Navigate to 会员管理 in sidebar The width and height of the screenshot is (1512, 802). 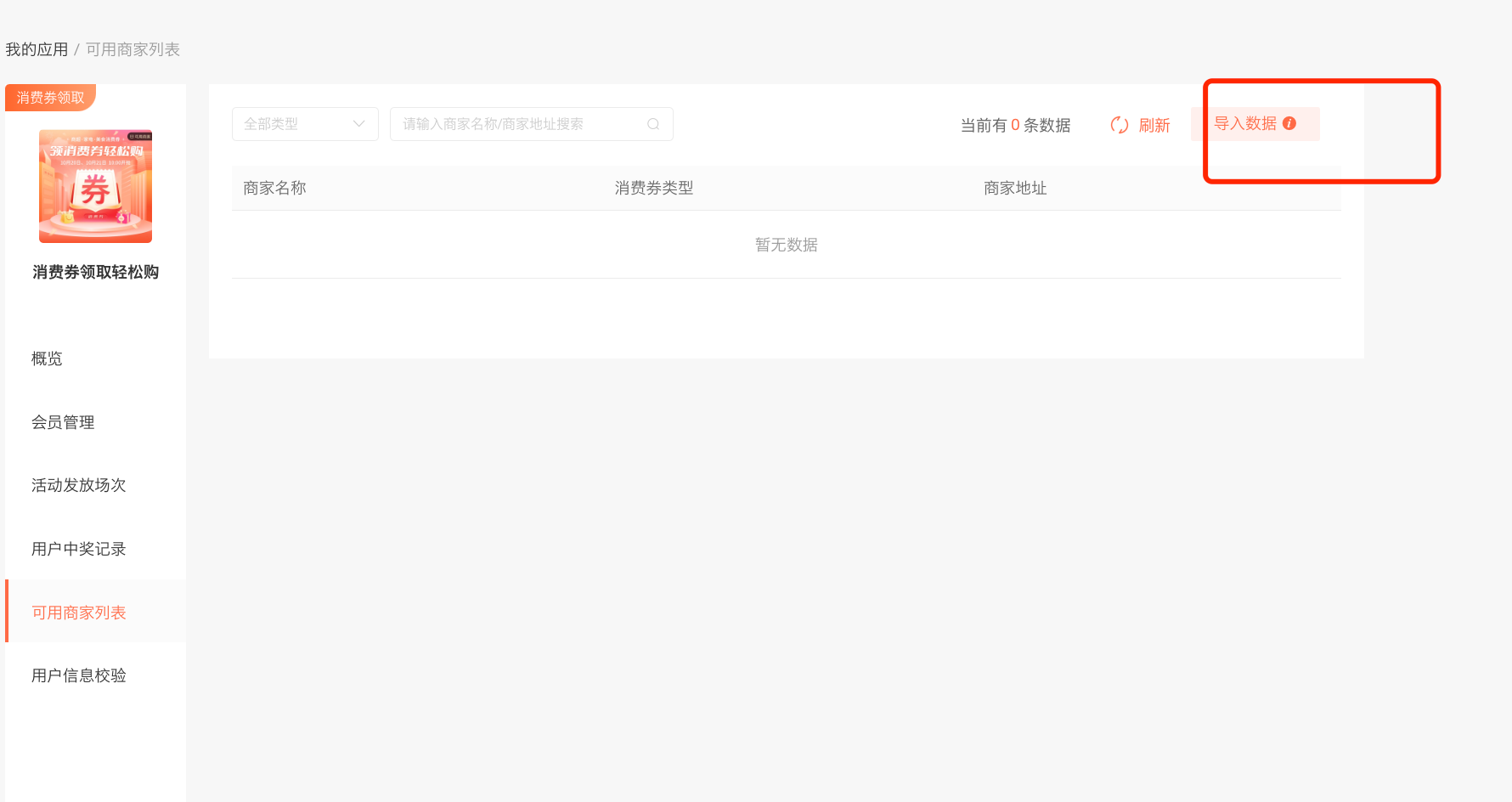click(63, 422)
